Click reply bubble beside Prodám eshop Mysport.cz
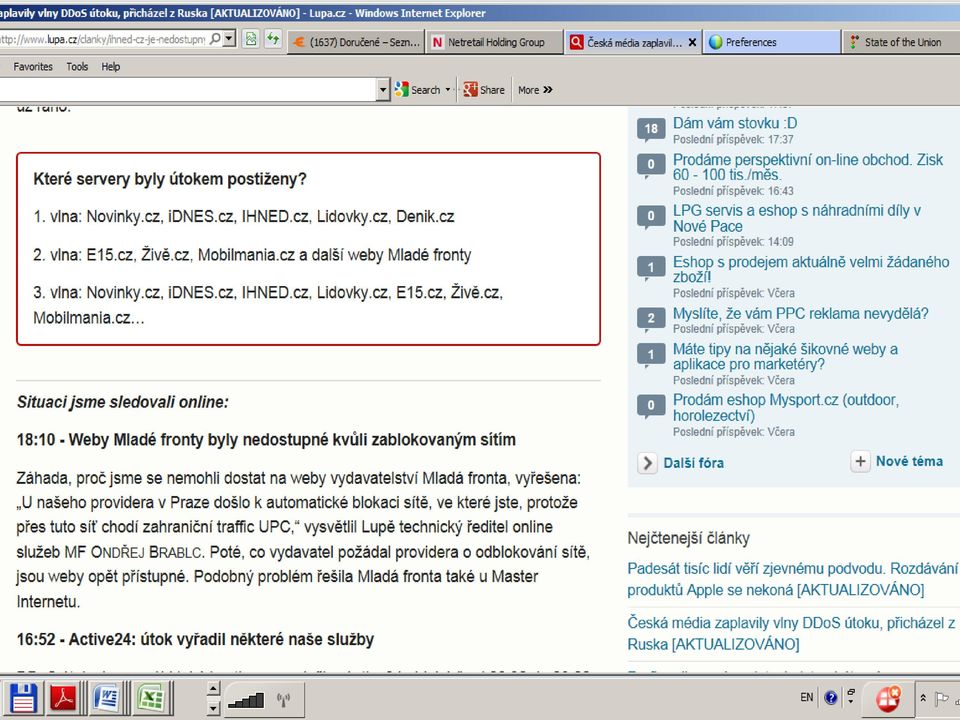The image size is (960, 720). 651,406
